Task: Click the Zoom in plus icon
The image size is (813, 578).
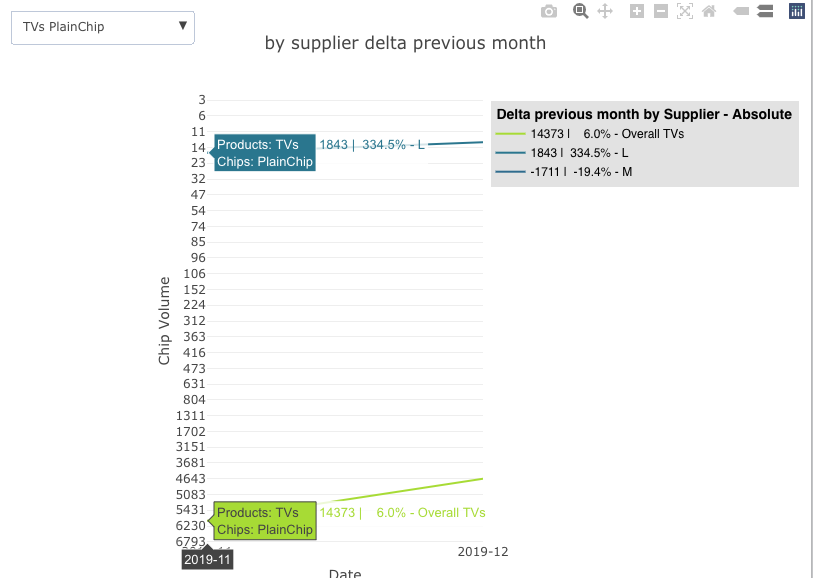Action: (637, 11)
